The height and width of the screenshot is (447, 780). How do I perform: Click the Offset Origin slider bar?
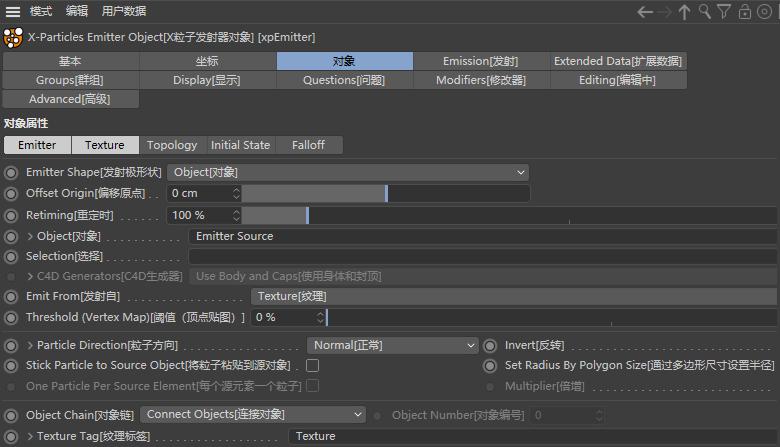tap(386, 193)
